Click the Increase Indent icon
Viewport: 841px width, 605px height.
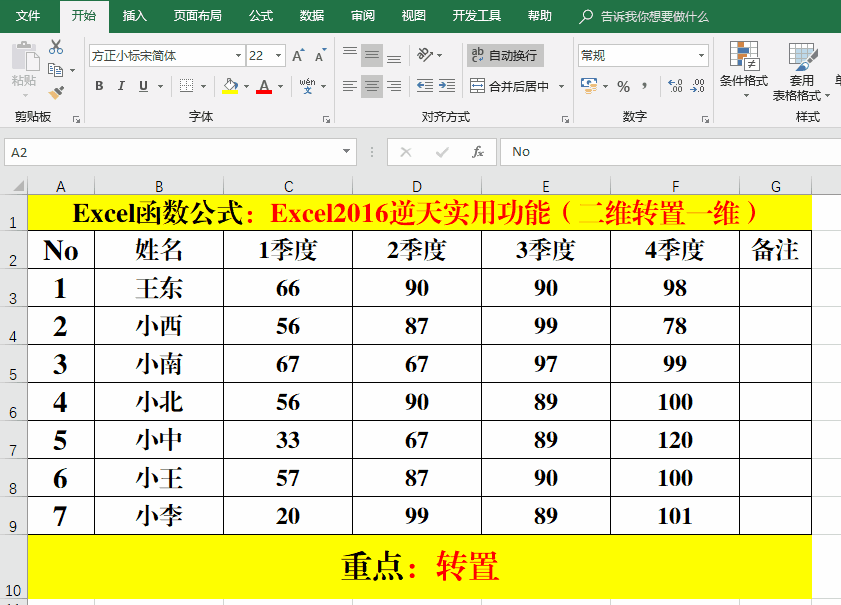click(x=450, y=86)
